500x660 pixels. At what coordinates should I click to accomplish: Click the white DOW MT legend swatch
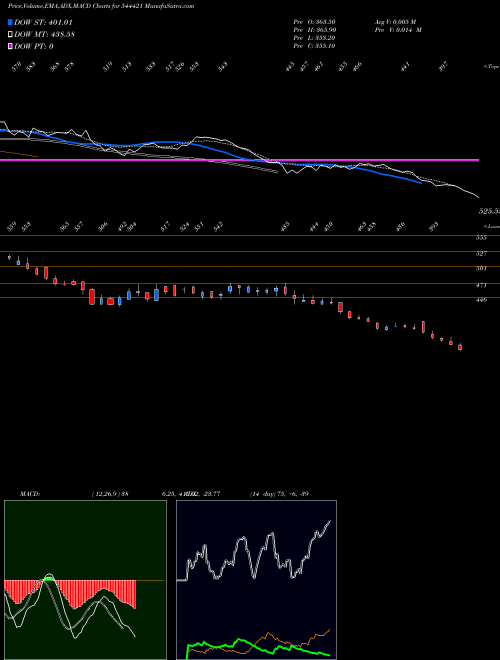(x=11, y=35)
